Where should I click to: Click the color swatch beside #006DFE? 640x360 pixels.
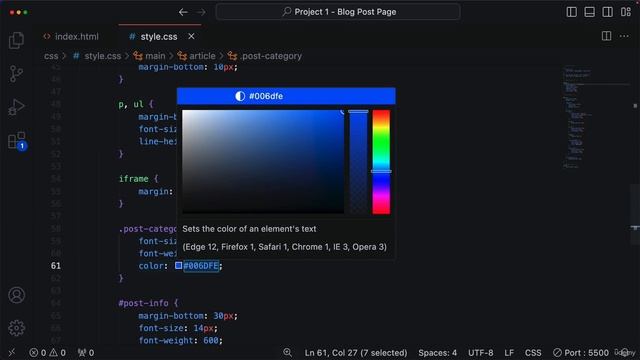(x=178, y=266)
